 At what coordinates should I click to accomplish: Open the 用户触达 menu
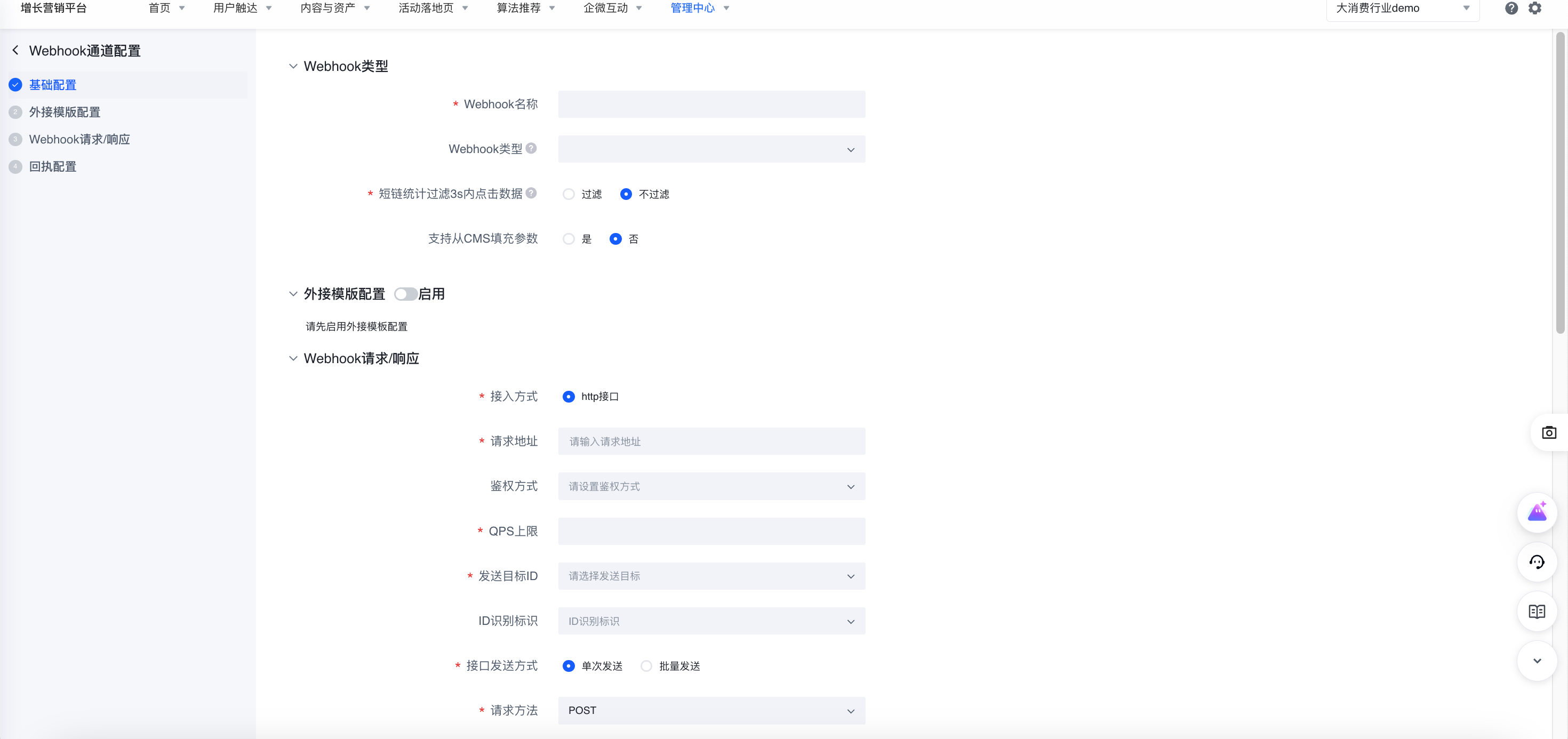point(242,8)
